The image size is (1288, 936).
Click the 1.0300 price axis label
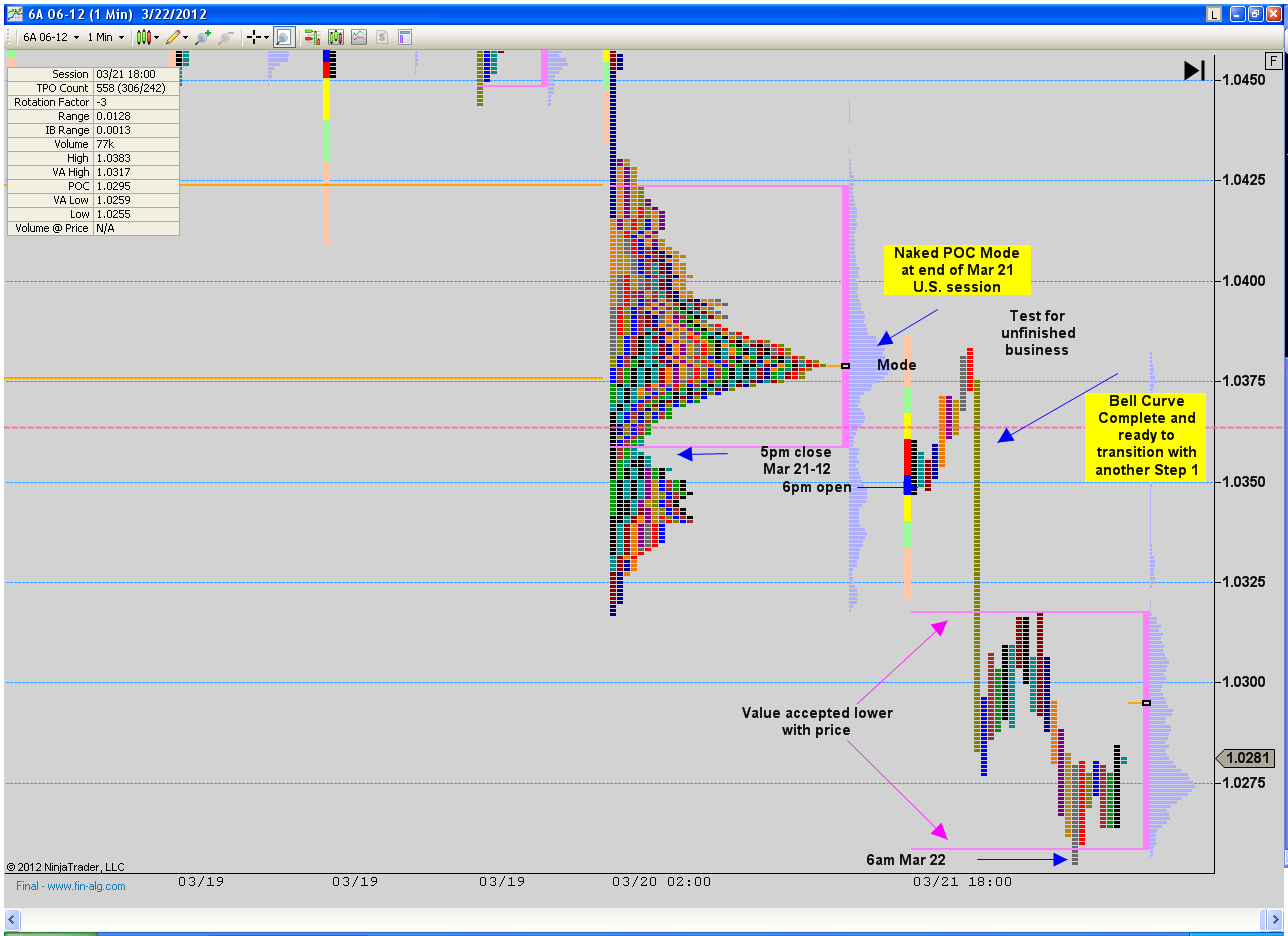(1244, 682)
